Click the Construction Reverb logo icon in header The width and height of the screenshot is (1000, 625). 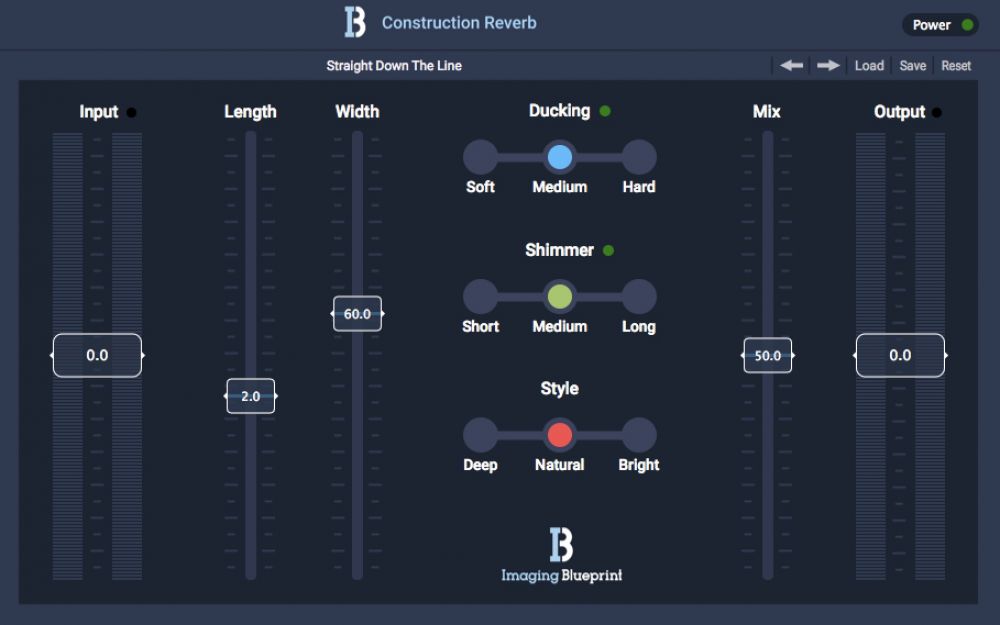pyautogui.click(x=355, y=22)
